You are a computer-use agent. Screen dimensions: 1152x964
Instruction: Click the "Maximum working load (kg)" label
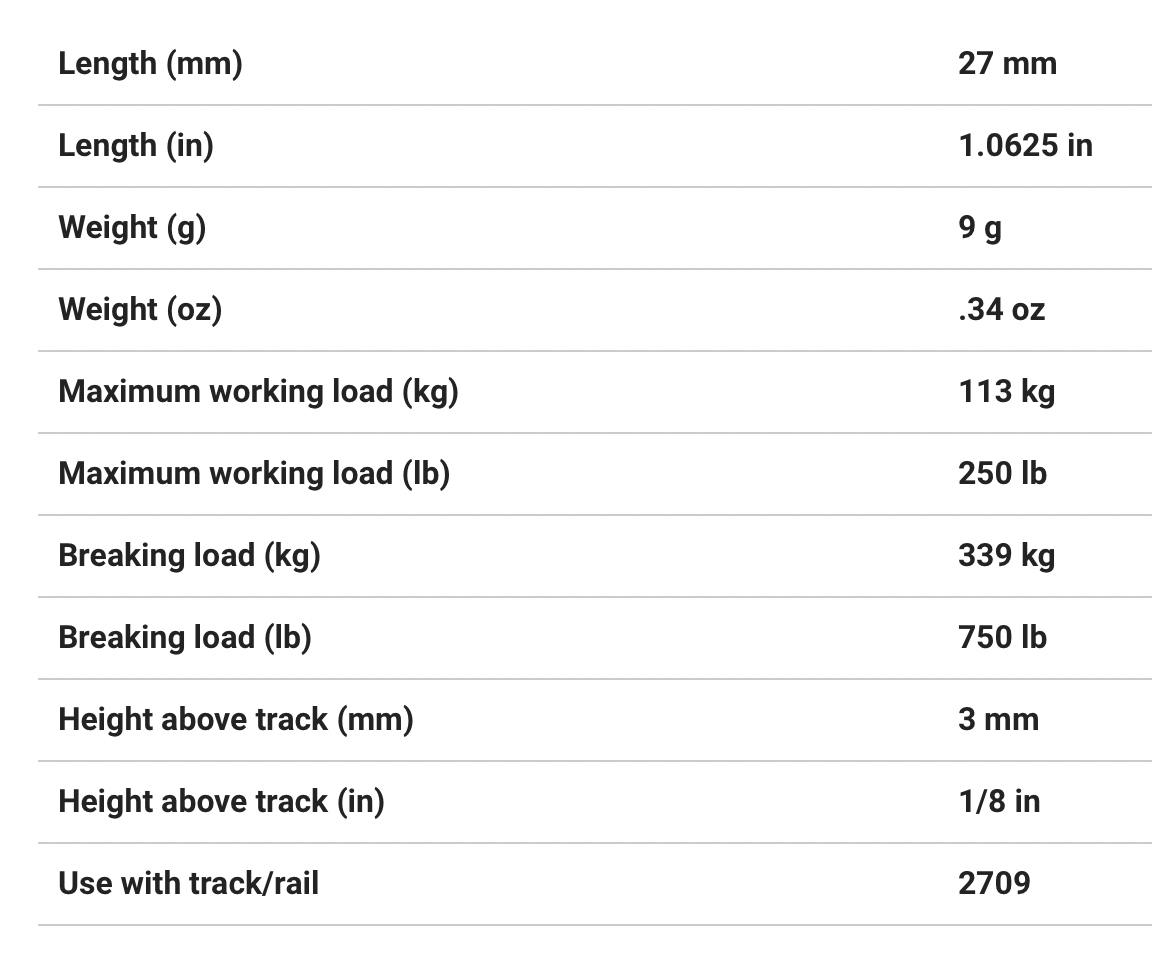pyautogui.click(x=258, y=392)
